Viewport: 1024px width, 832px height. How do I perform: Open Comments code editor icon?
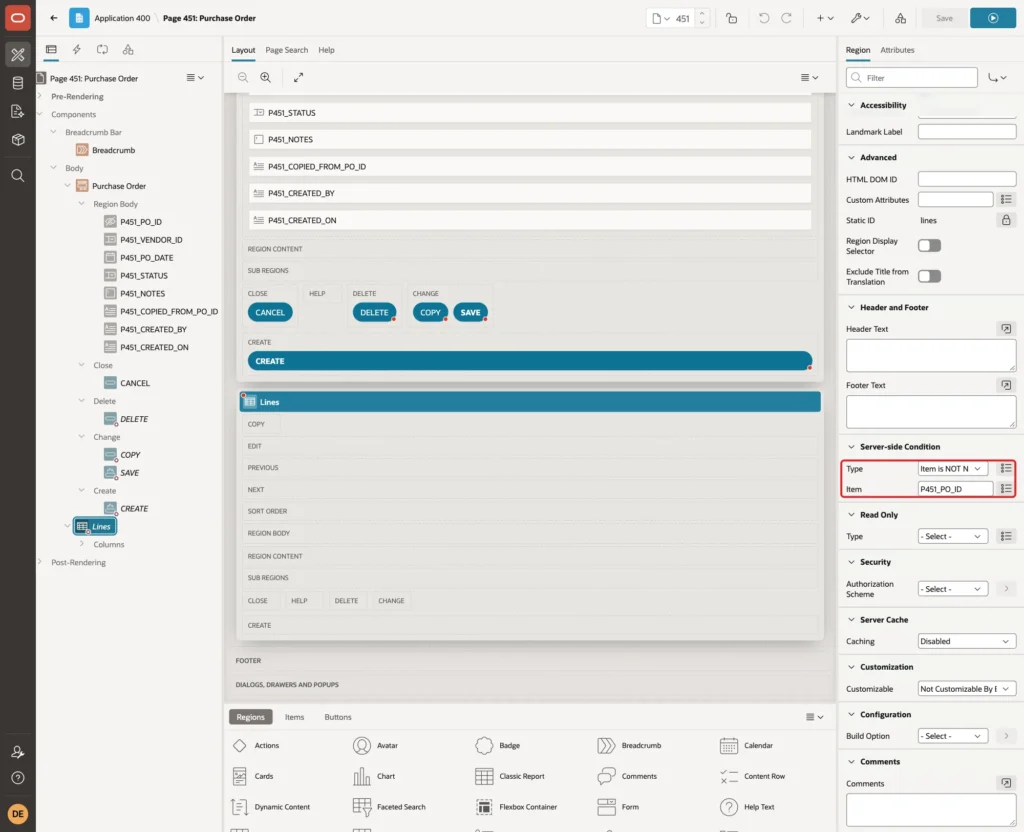click(1006, 783)
